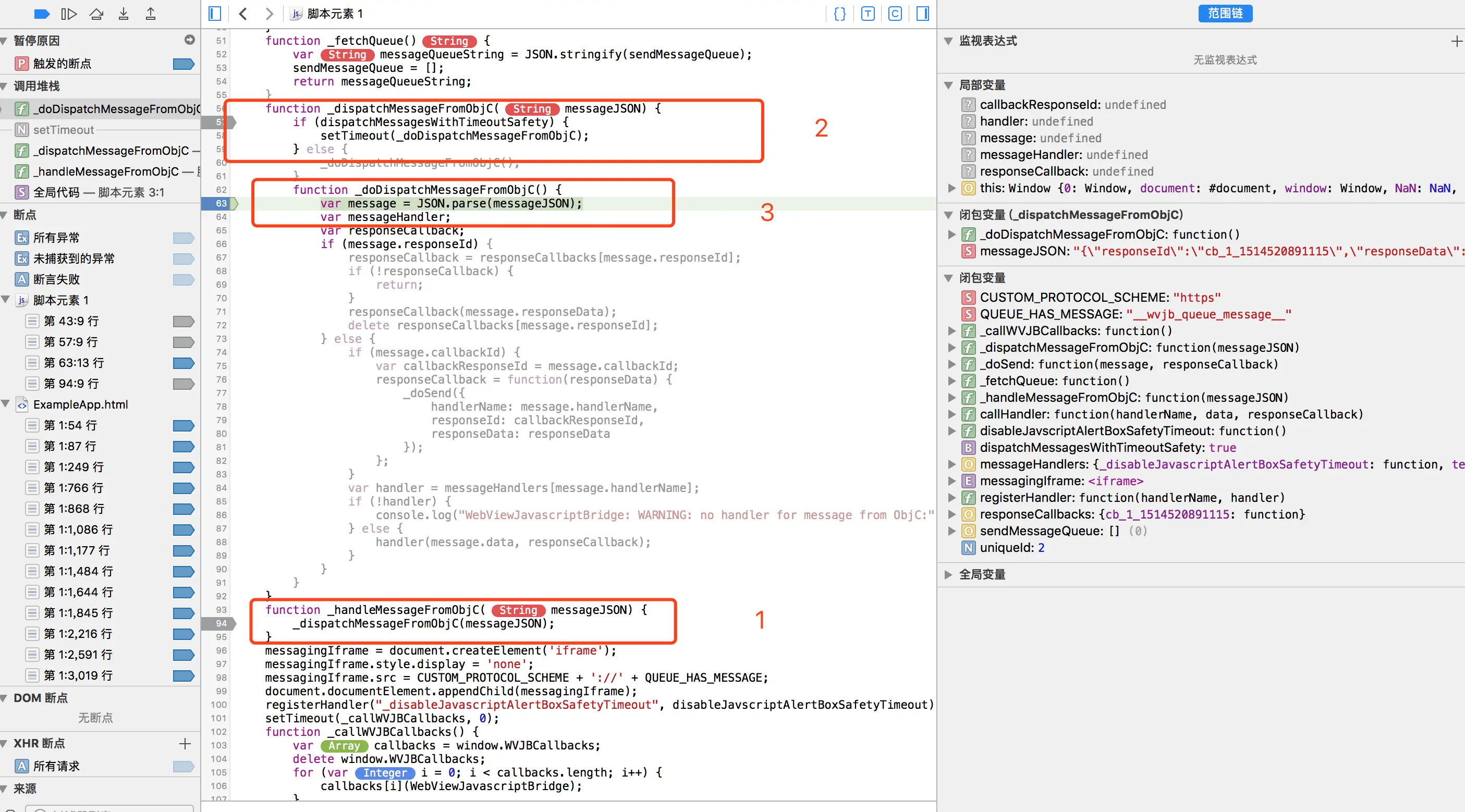Enable the assertion failures breakpoint
This screenshot has height=812, width=1465.
(x=183, y=279)
